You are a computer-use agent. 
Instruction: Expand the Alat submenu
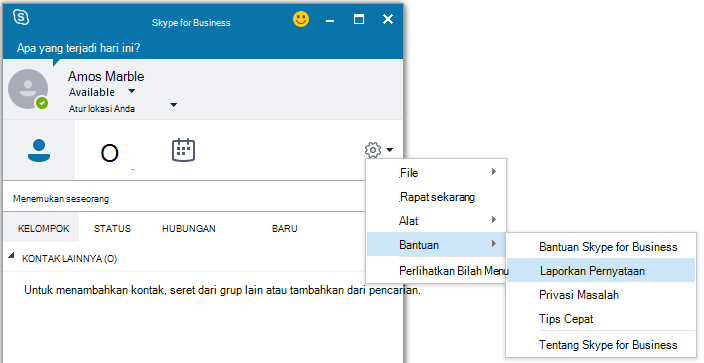tap(437, 221)
